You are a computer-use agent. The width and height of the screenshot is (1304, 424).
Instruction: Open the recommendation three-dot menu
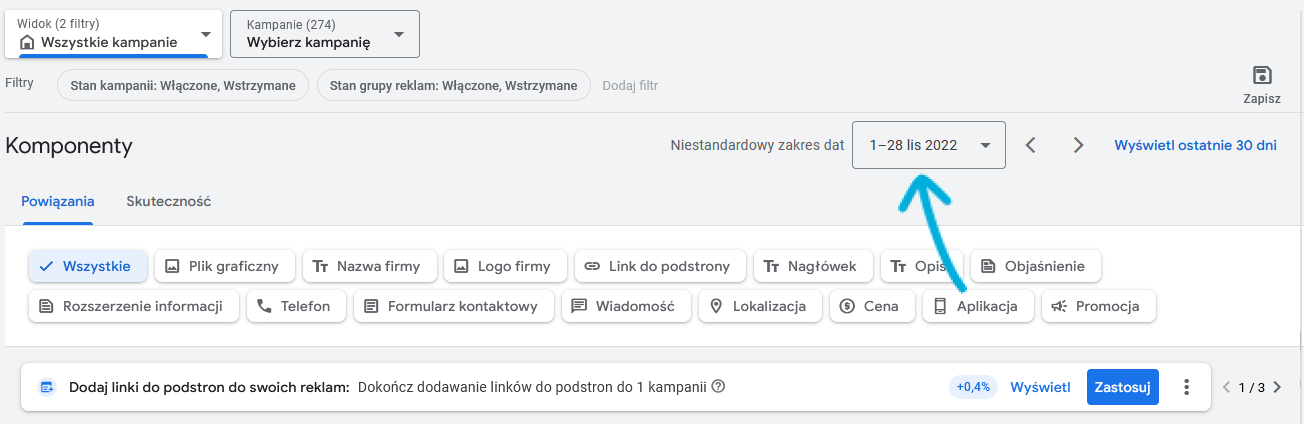coord(1187,387)
